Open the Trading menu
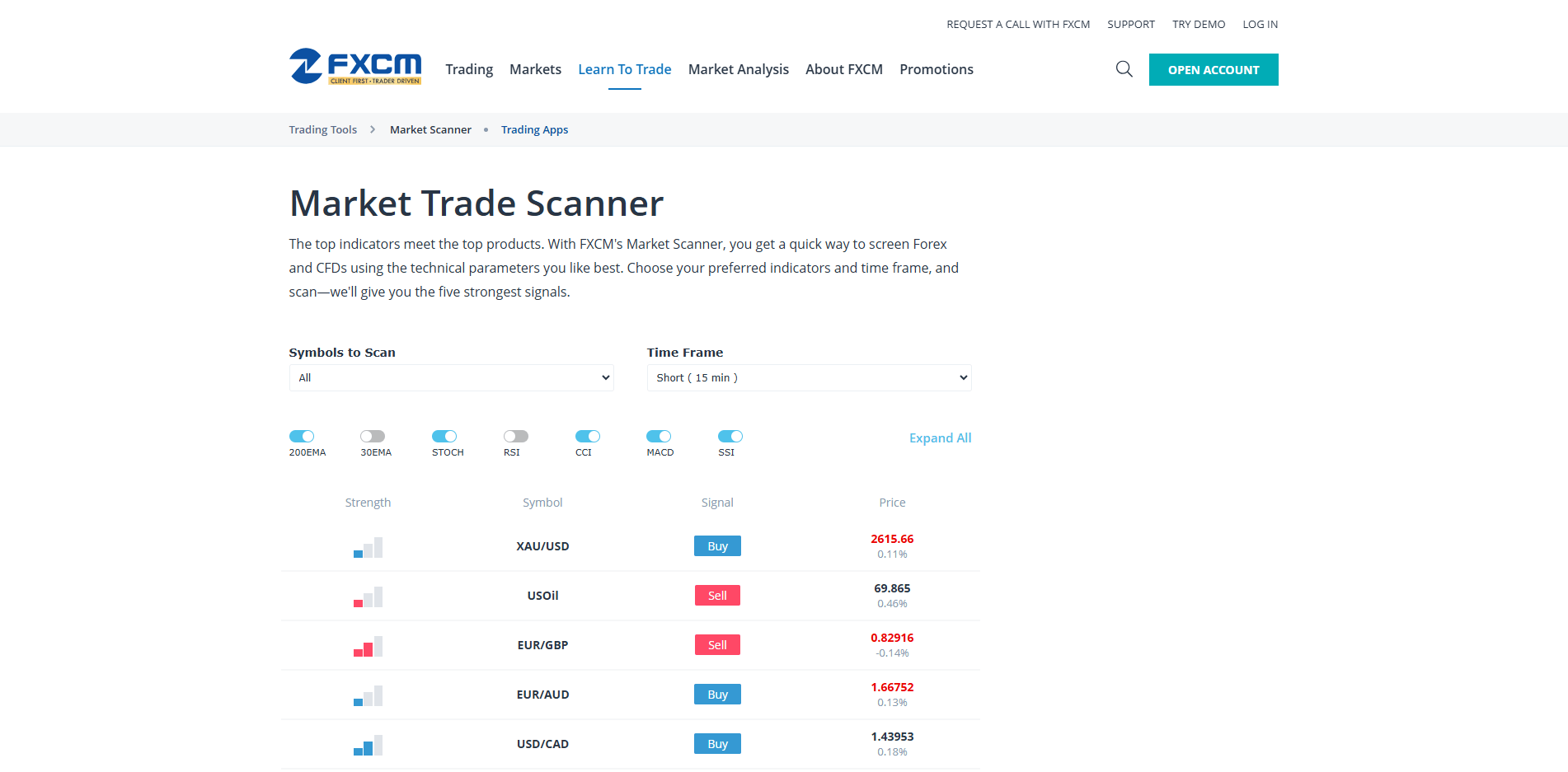 [469, 69]
